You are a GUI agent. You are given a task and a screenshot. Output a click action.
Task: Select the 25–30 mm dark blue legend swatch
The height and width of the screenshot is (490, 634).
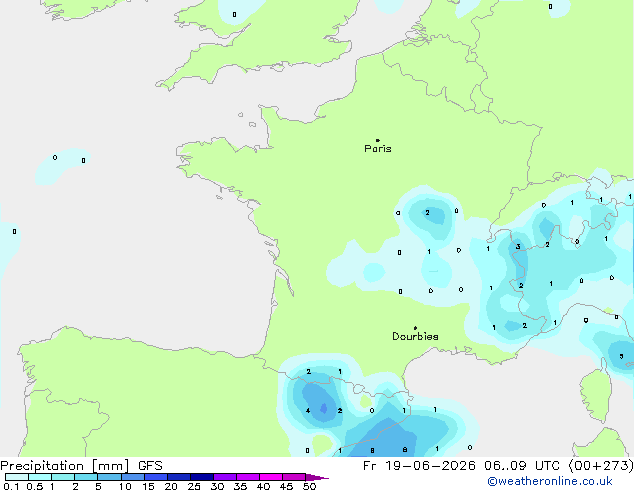point(202,477)
